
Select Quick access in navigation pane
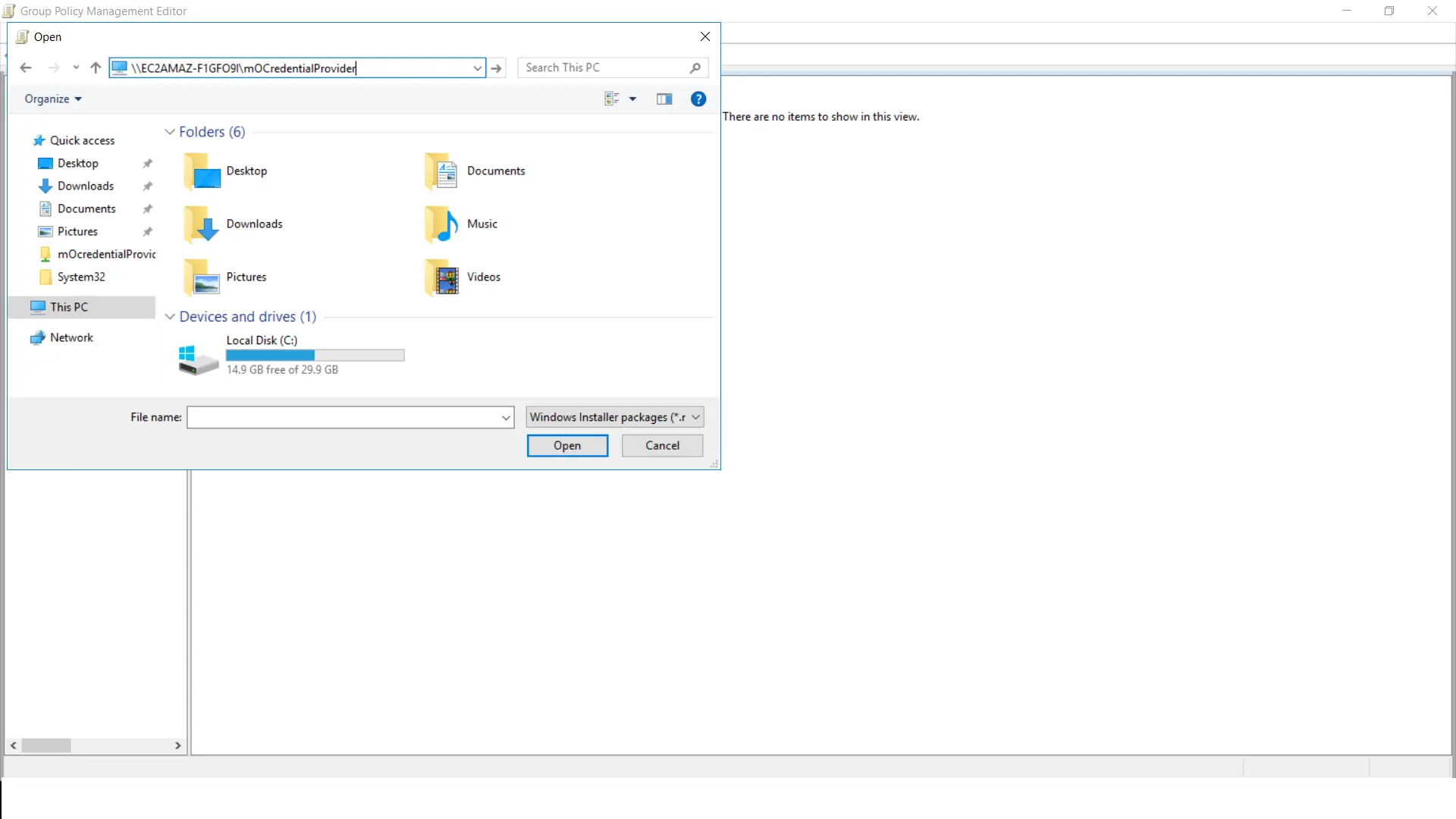[82, 141]
